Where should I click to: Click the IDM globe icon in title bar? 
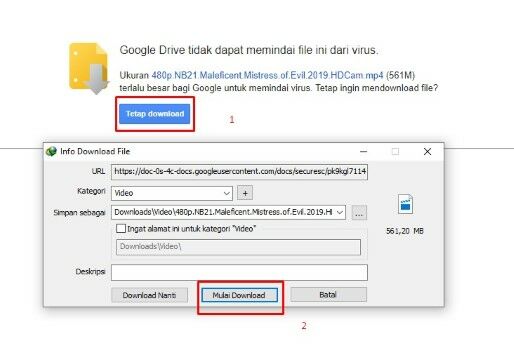[x=51, y=151]
